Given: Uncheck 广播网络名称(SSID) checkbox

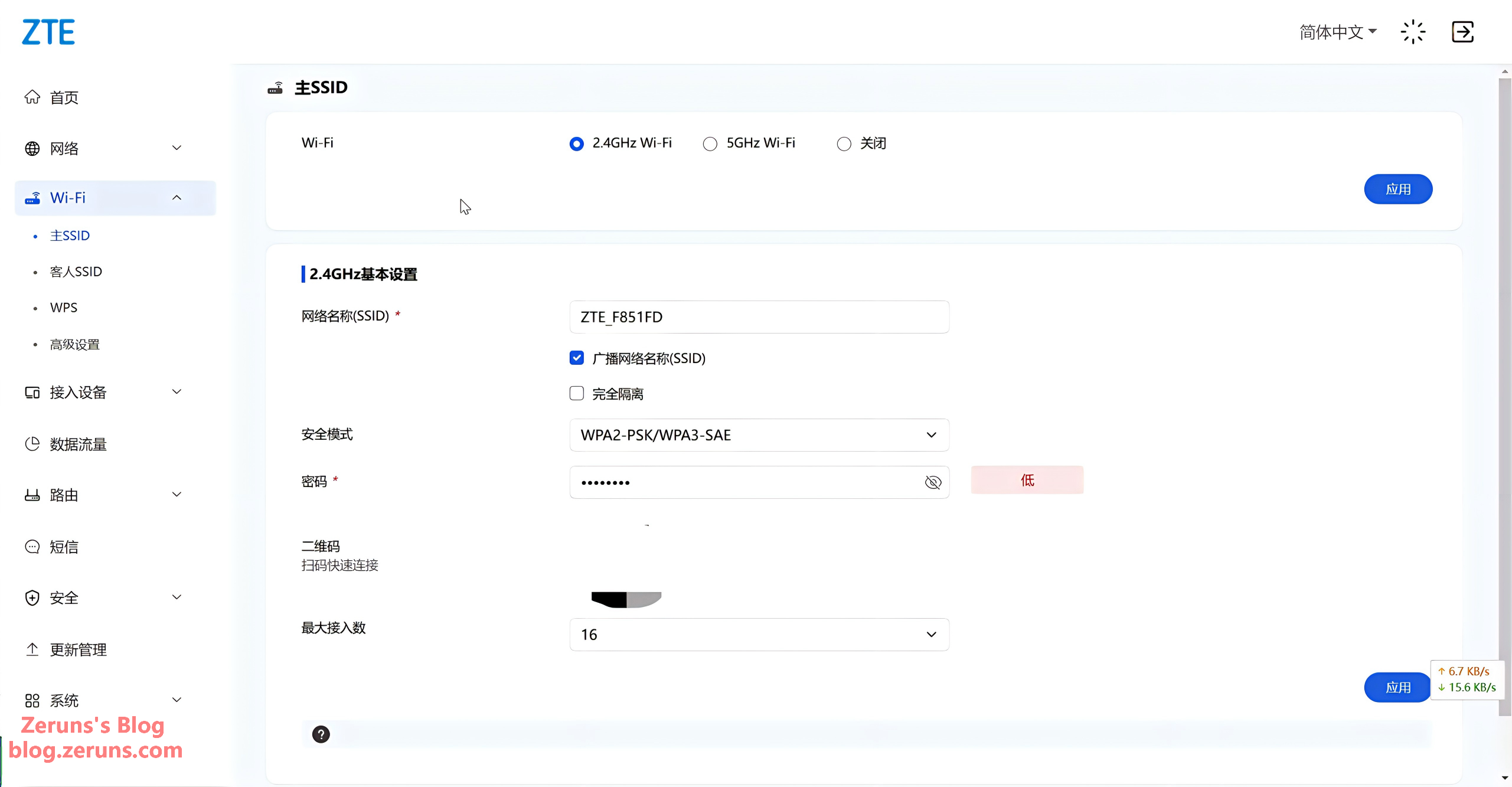Looking at the screenshot, I should coord(577,358).
